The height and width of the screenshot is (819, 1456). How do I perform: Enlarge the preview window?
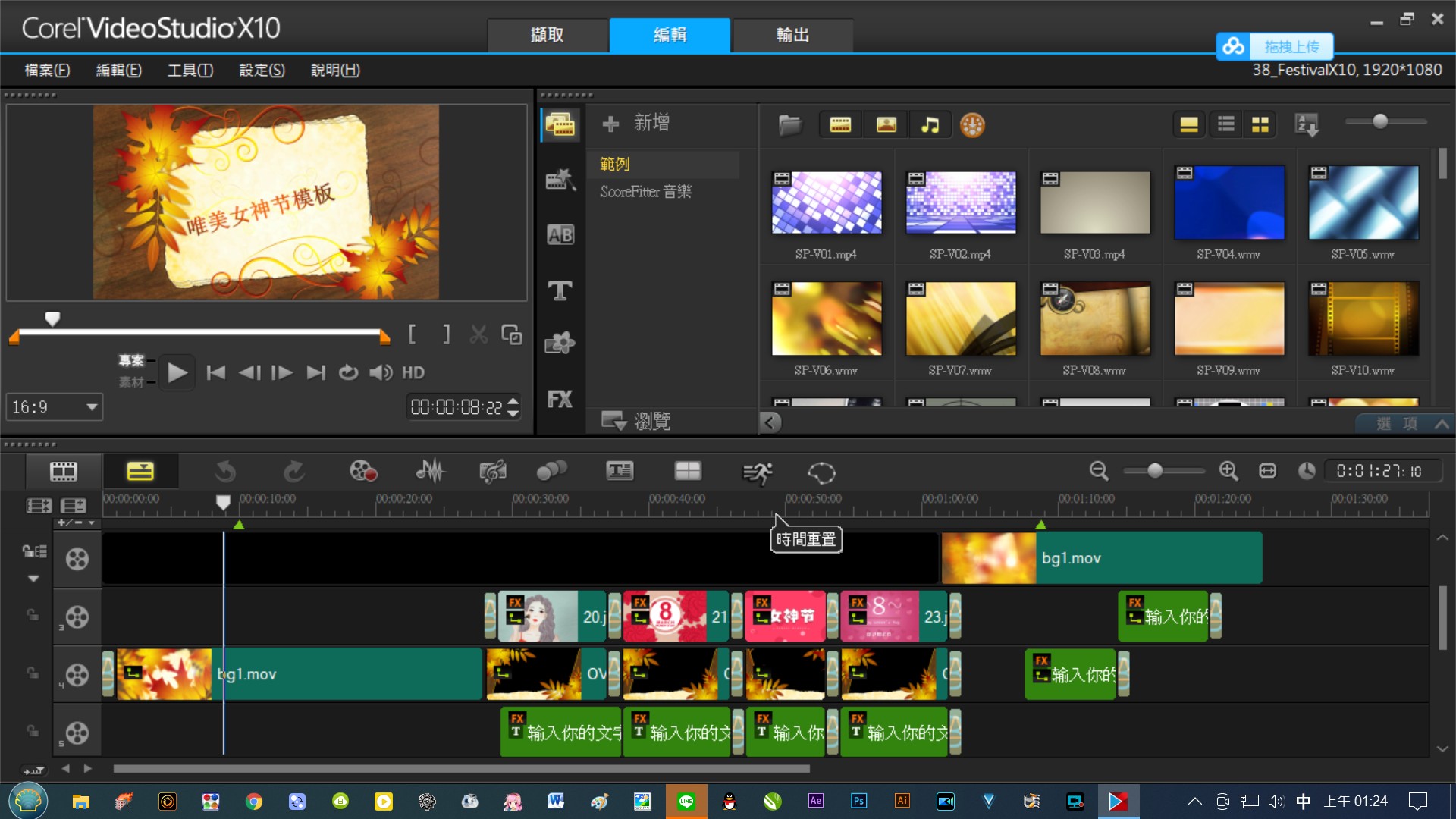point(512,334)
